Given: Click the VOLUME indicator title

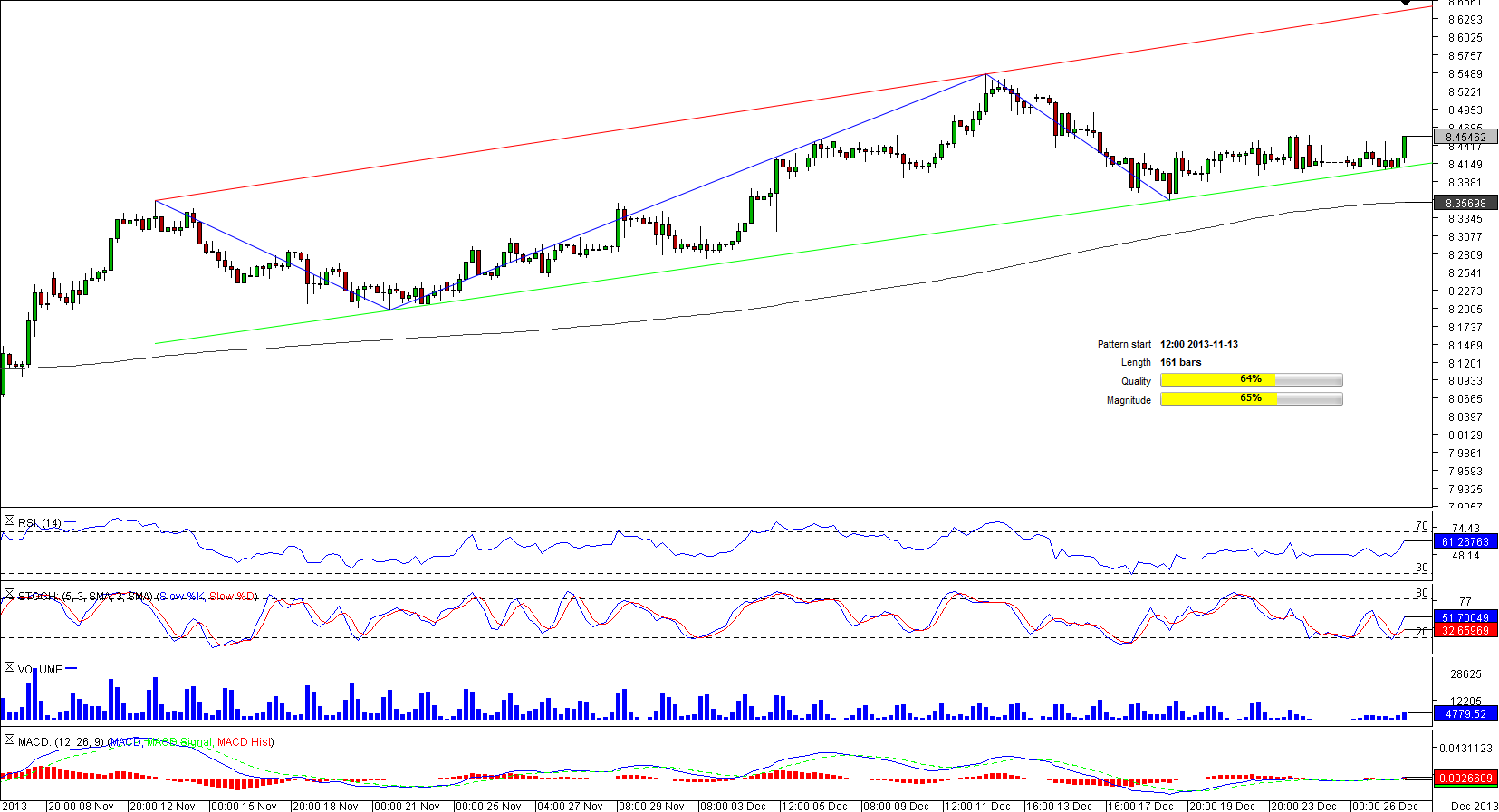Looking at the screenshot, I should [40, 670].
